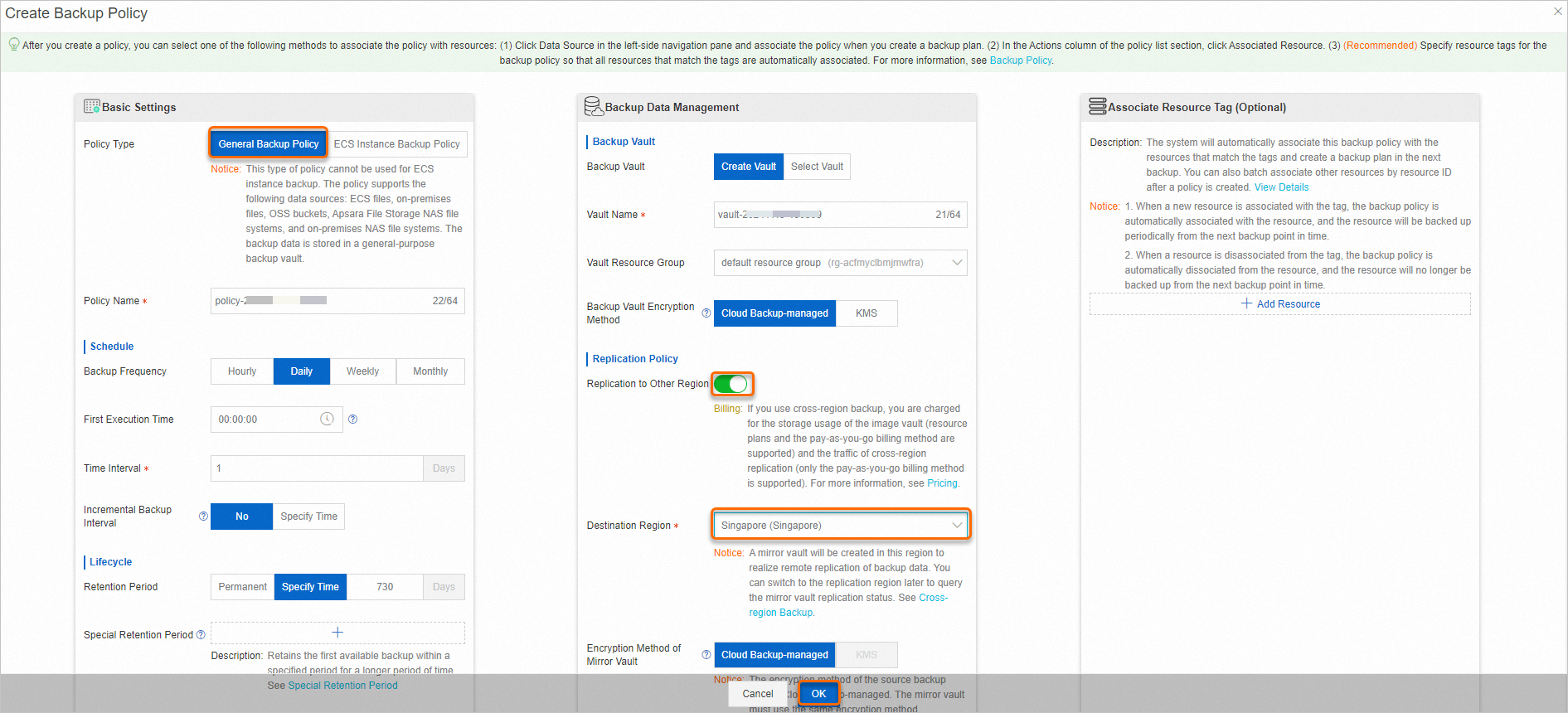Image resolution: width=1568 pixels, height=713 pixels.
Task: Close the Create Backup Policy dialog
Action: 1557,12
